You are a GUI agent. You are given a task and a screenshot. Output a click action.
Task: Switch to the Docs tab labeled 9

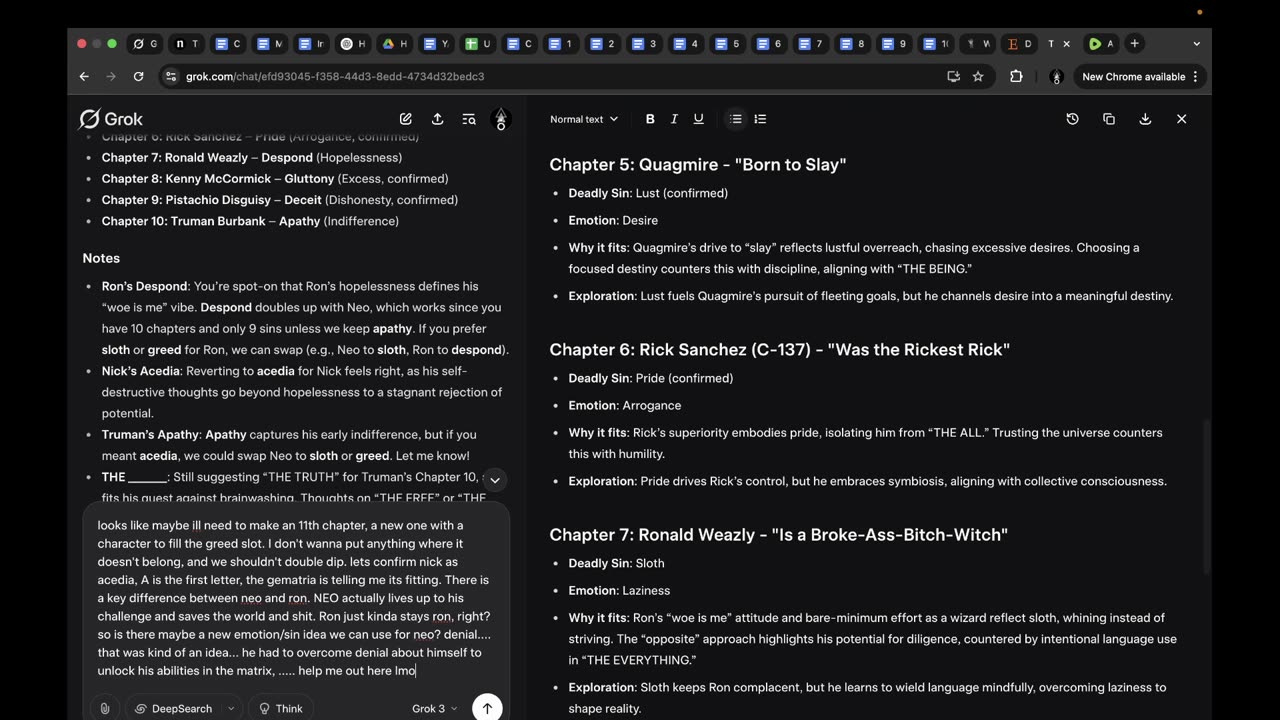pos(893,44)
